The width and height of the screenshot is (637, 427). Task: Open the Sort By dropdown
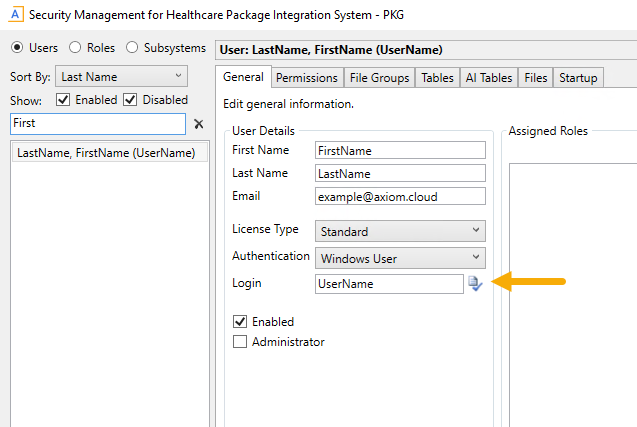(121, 76)
